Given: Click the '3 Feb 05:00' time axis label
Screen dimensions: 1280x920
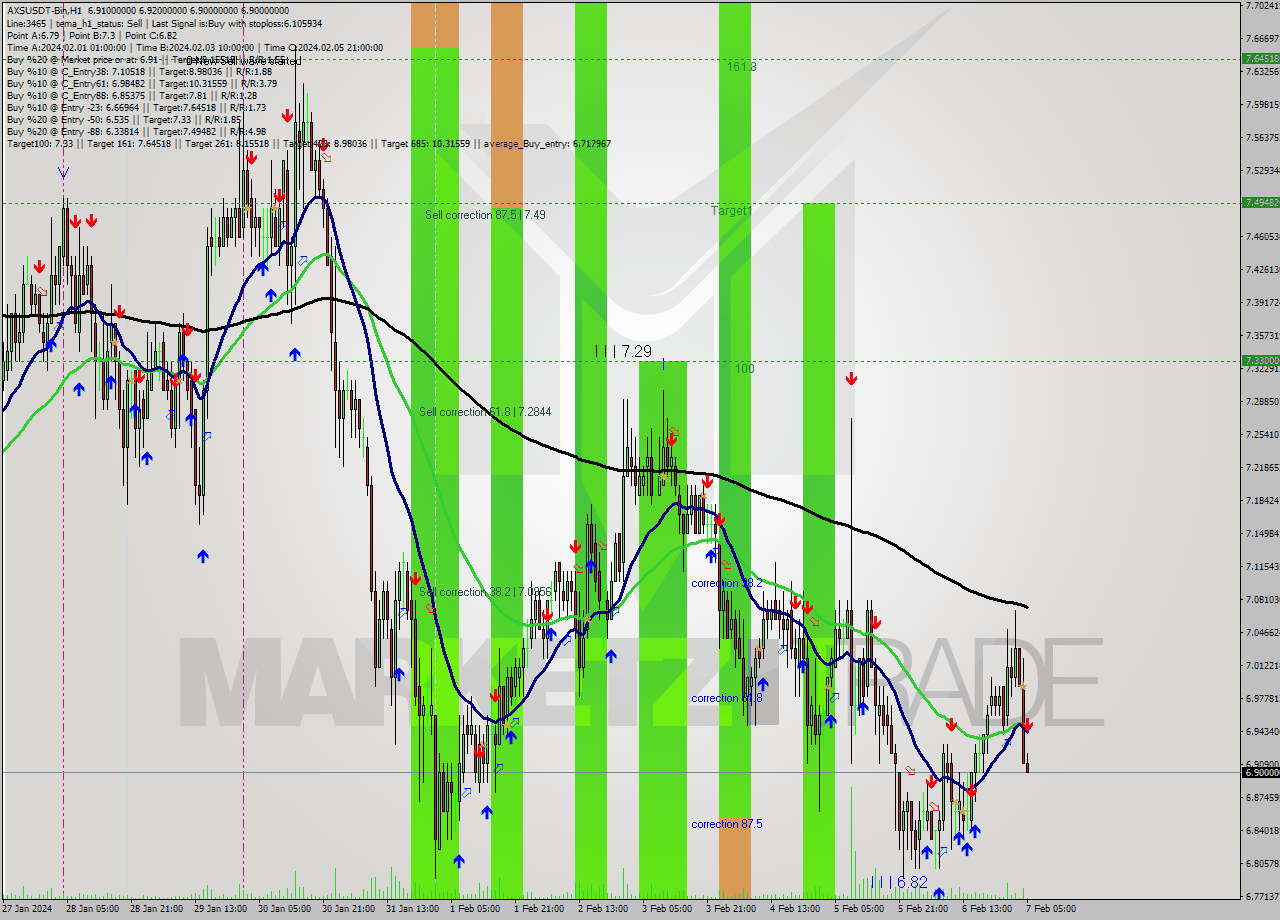Looking at the screenshot, I should (668, 909).
